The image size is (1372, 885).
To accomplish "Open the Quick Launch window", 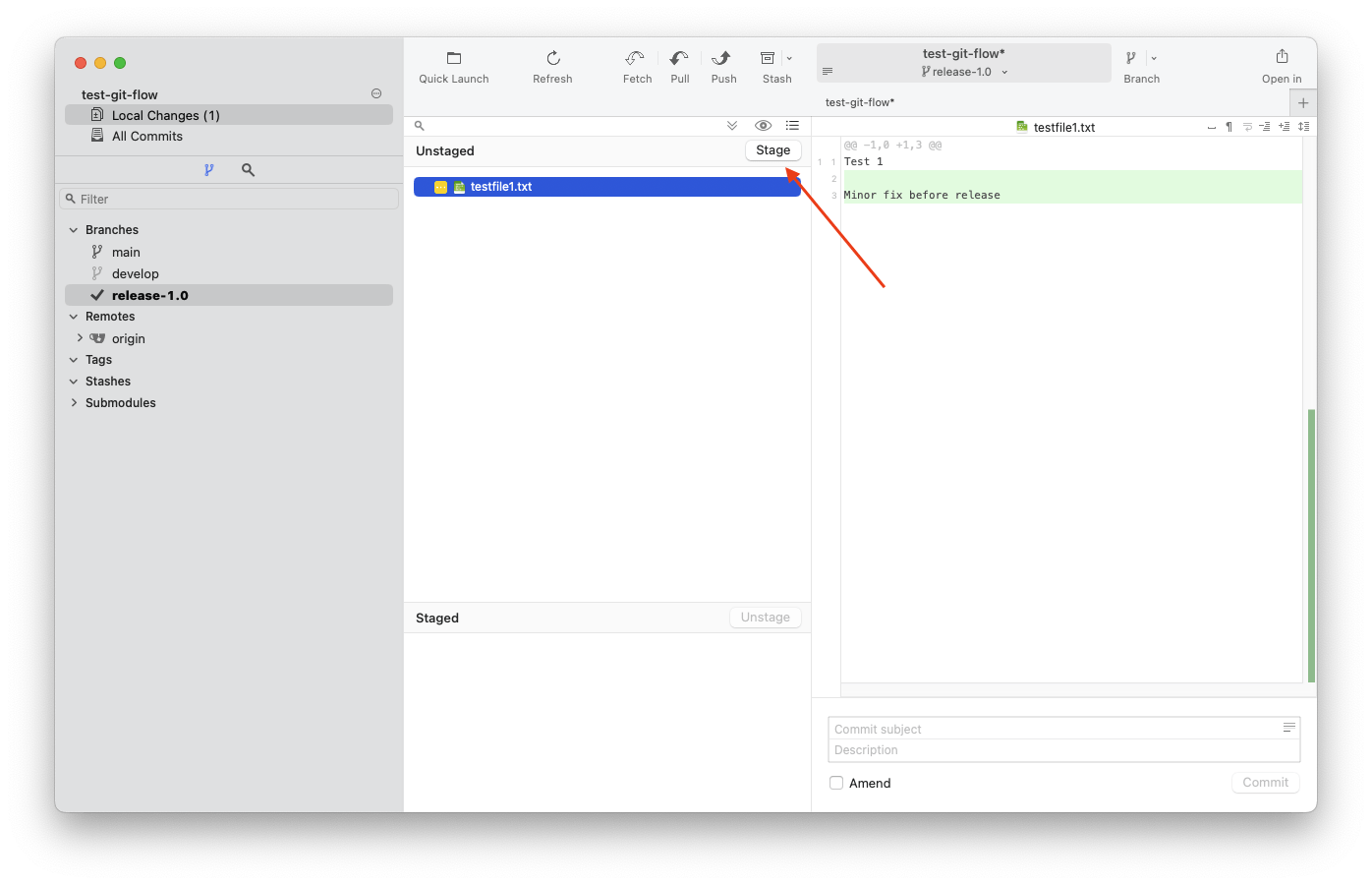I will (x=453, y=59).
